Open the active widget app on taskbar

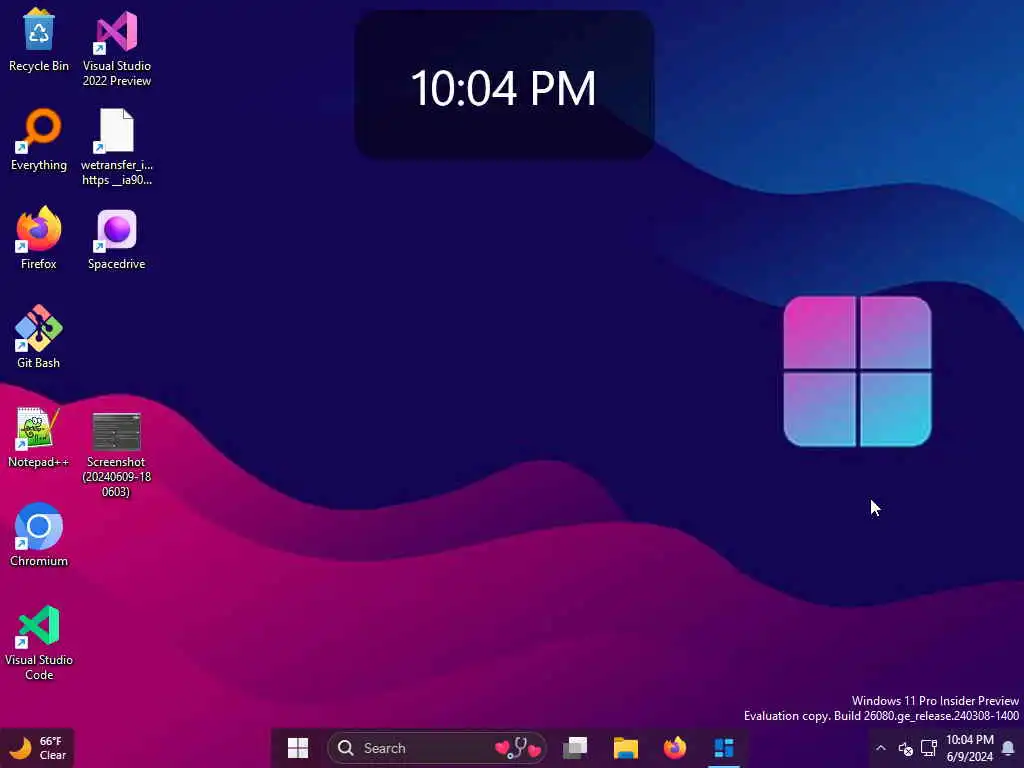724,748
